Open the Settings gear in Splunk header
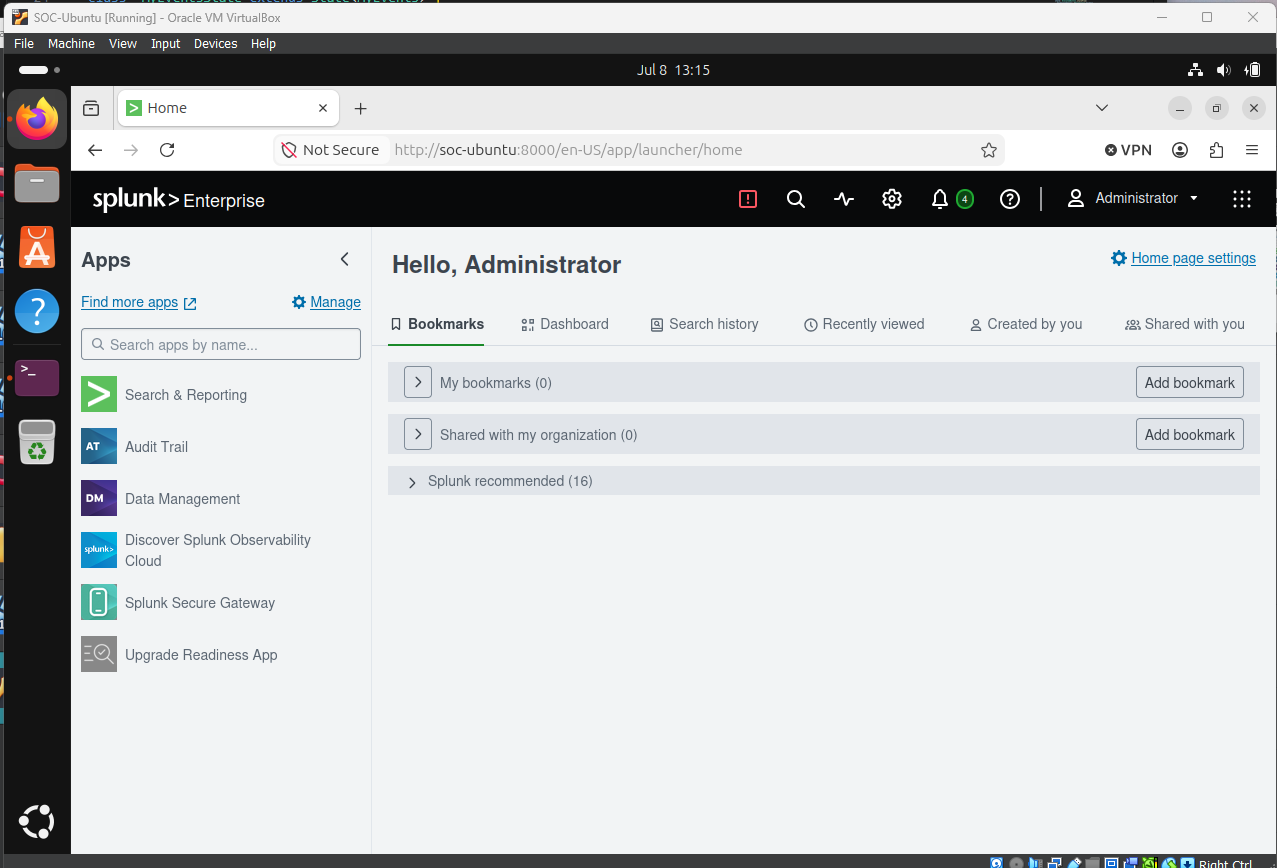1277x868 pixels. (x=892, y=199)
